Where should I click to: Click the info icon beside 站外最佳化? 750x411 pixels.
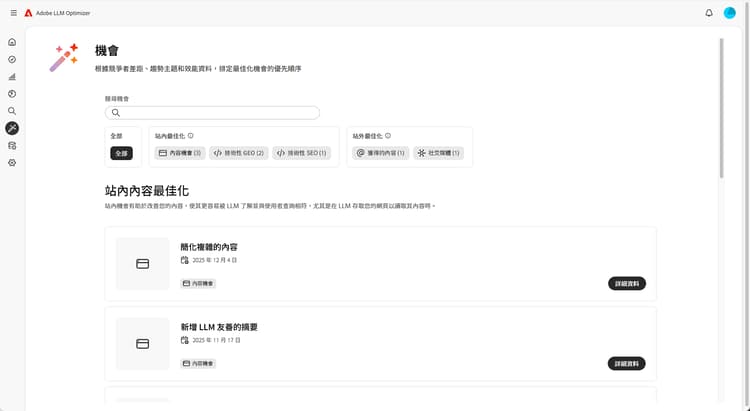click(x=388, y=136)
